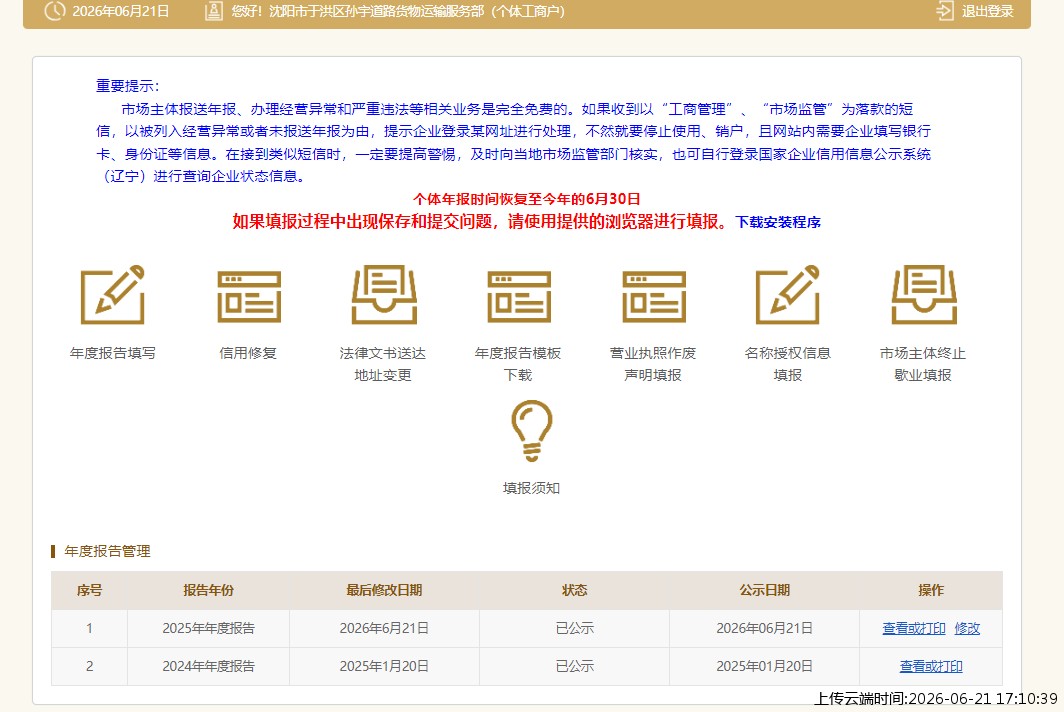Click the user badge icon in header
1064x712 pixels.
pos(214,11)
